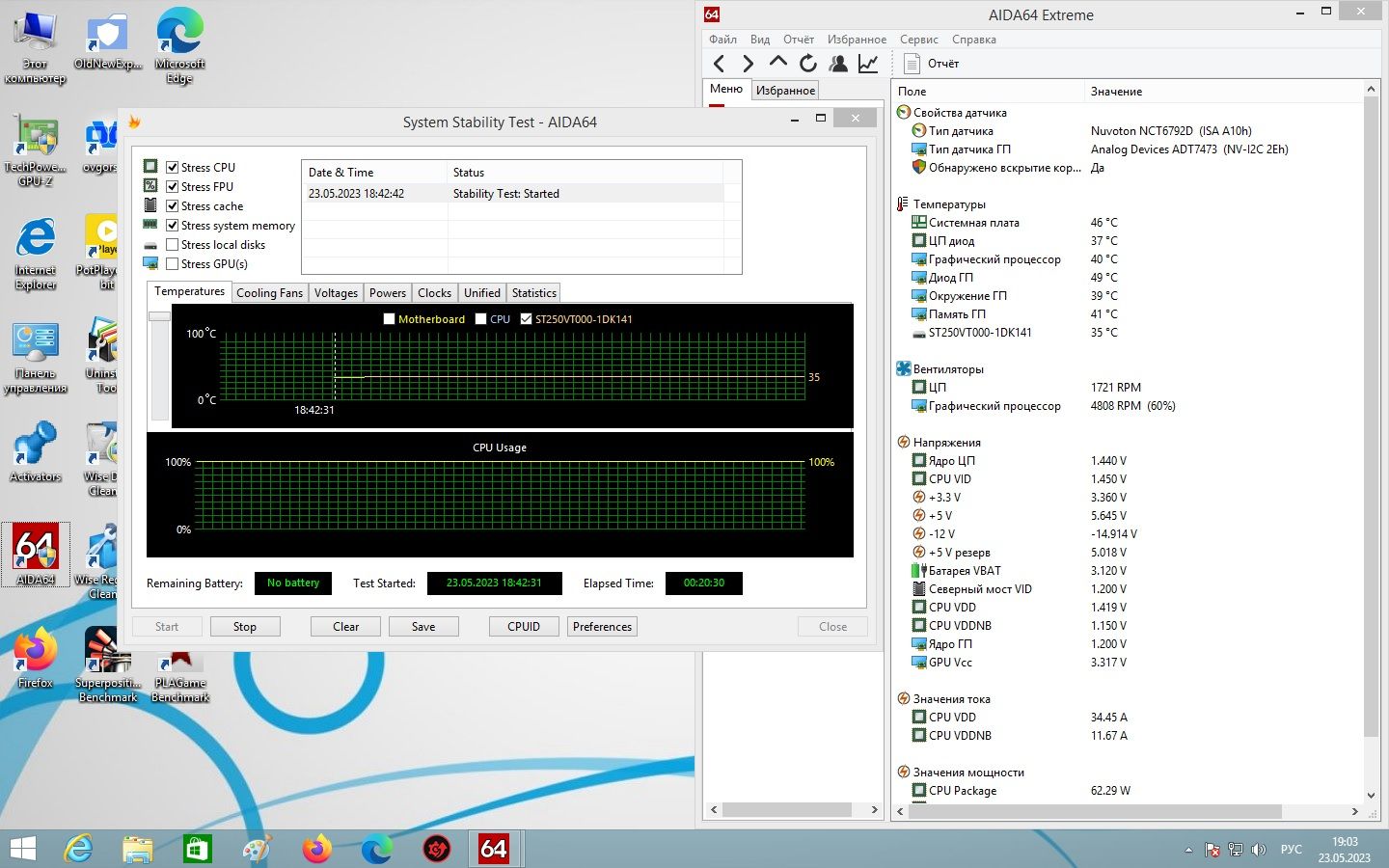Click the Отчёт report toolbar icon

tap(932, 64)
